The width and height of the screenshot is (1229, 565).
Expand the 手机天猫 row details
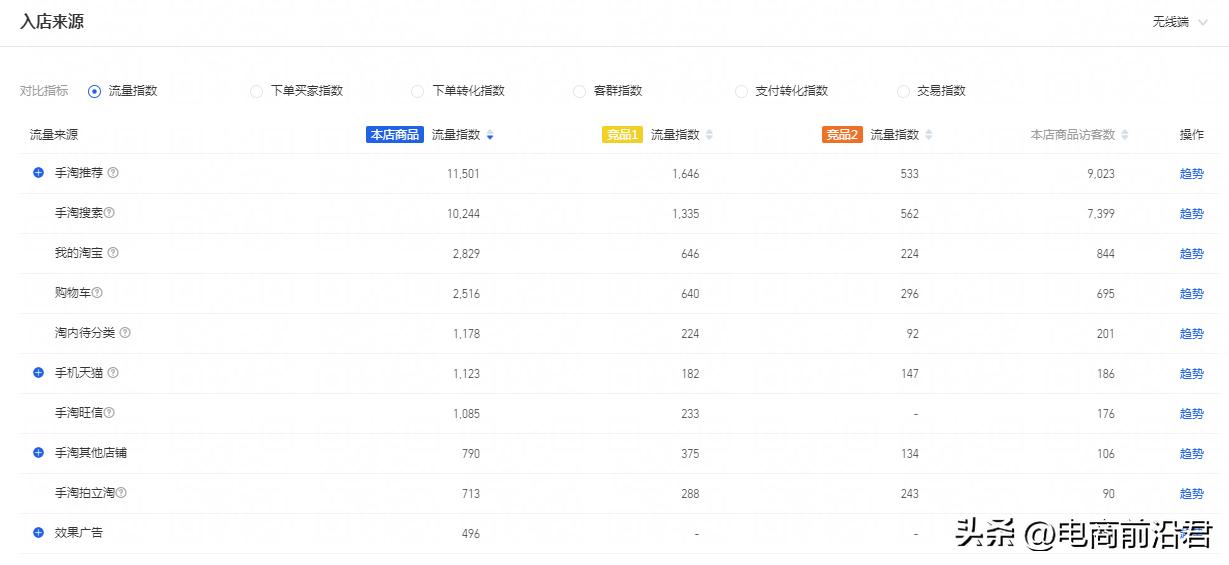pos(38,373)
